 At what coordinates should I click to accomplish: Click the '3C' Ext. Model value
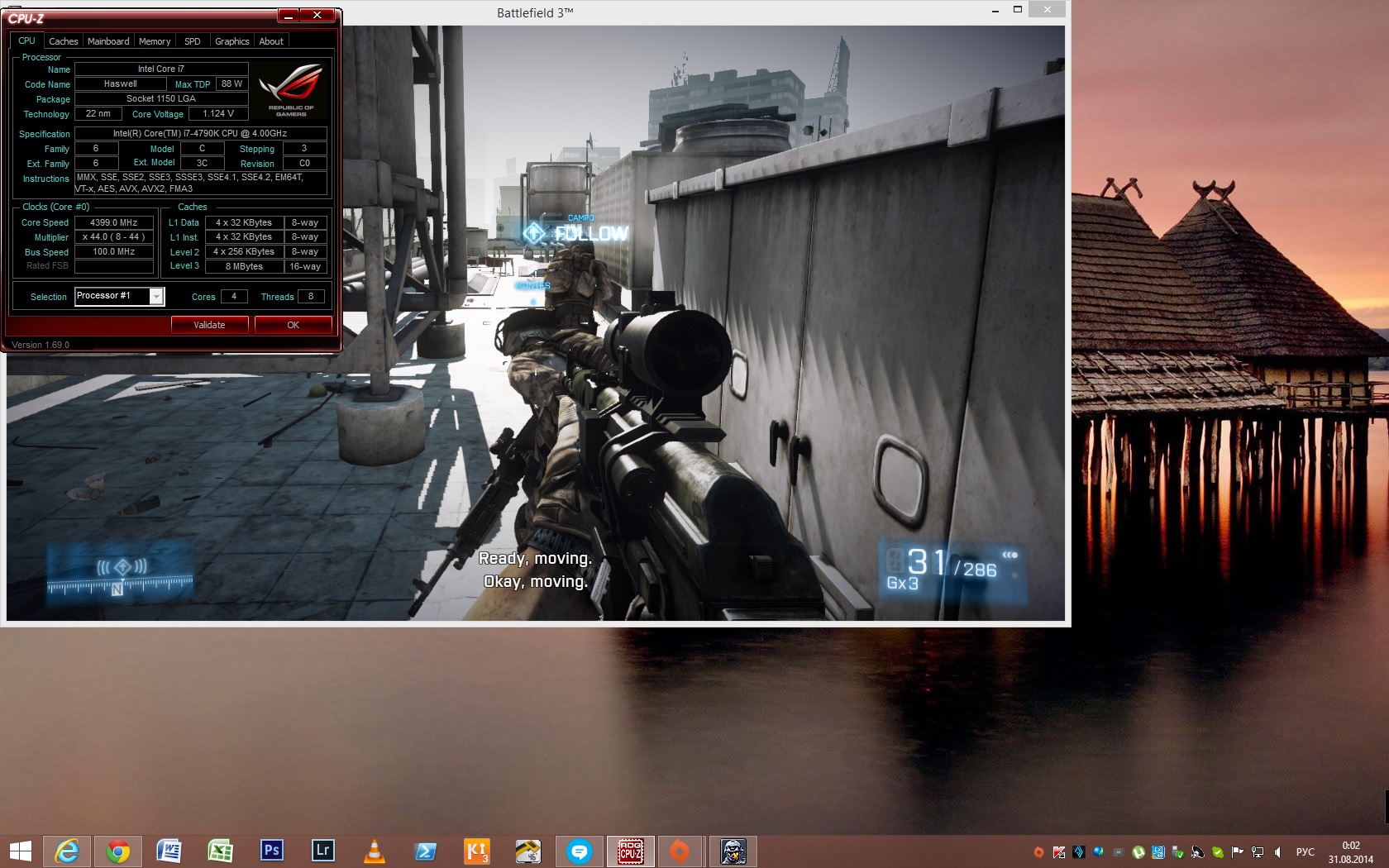(x=202, y=164)
